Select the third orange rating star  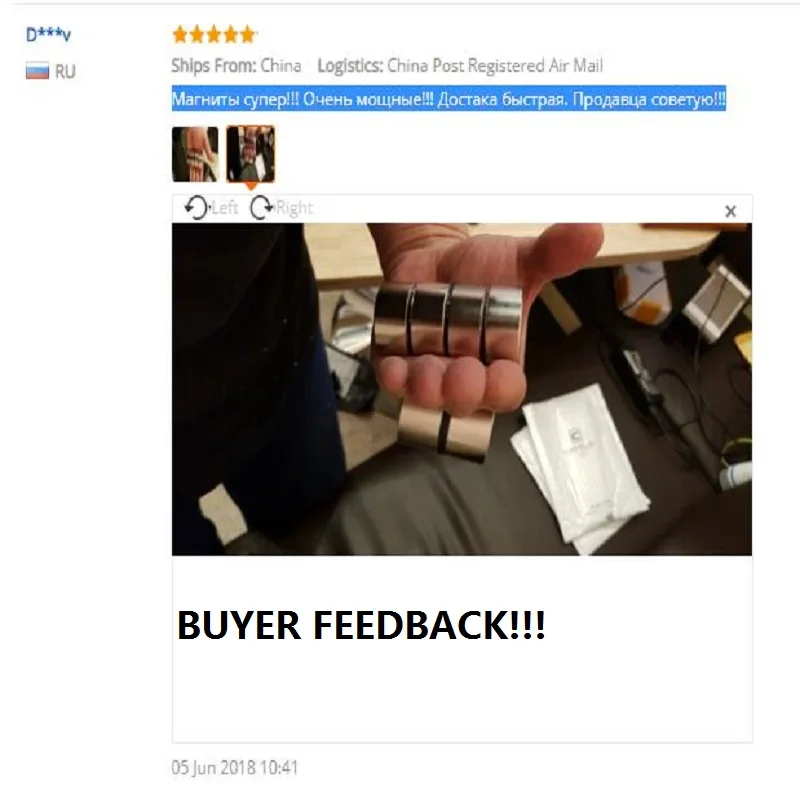point(214,35)
